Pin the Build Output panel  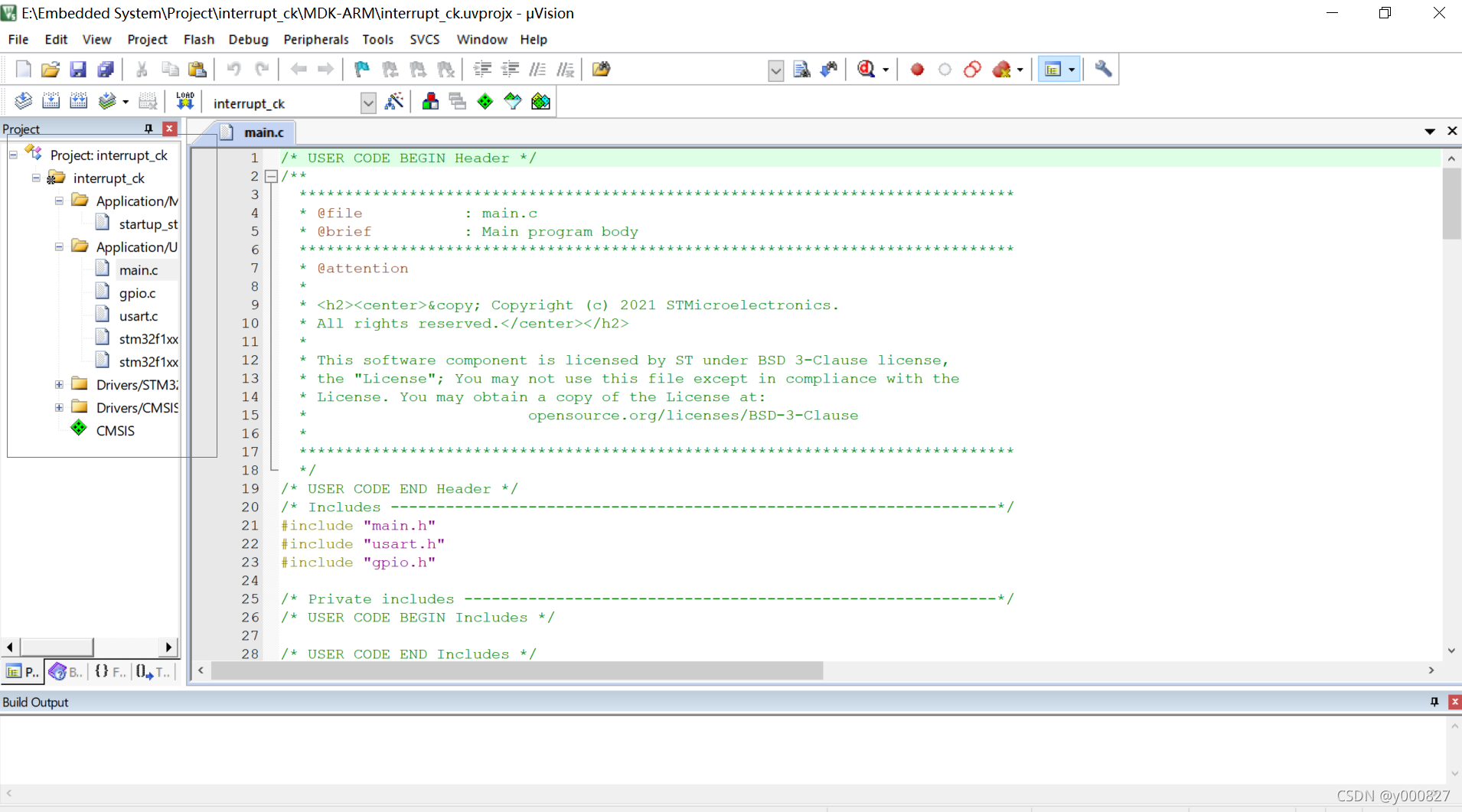point(1434,702)
